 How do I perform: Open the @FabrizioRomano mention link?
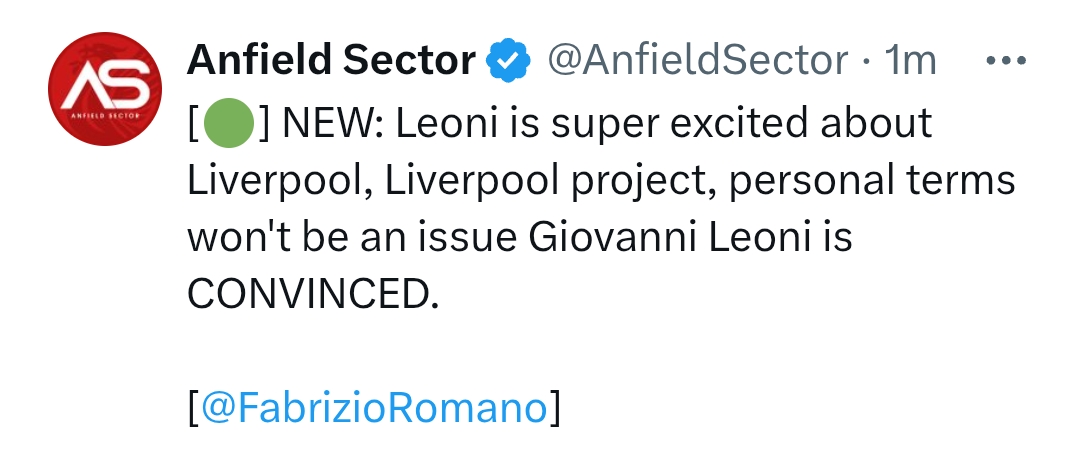point(373,409)
